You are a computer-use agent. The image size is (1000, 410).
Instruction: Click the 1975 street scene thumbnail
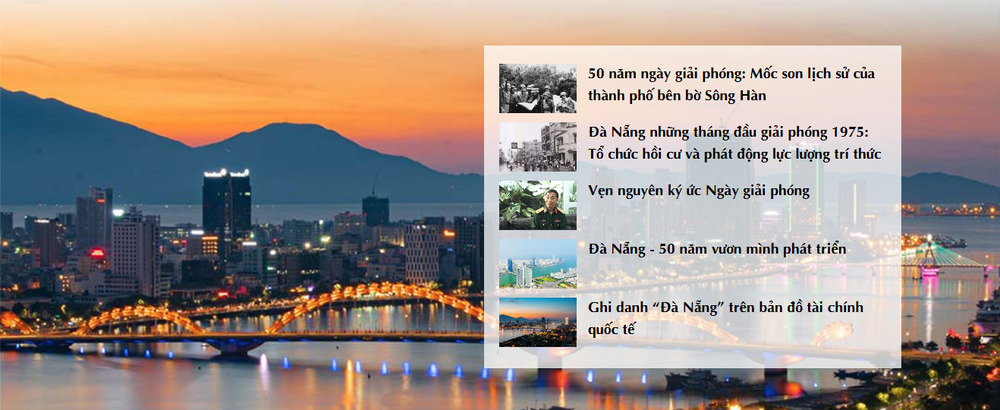(x=537, y=146)
